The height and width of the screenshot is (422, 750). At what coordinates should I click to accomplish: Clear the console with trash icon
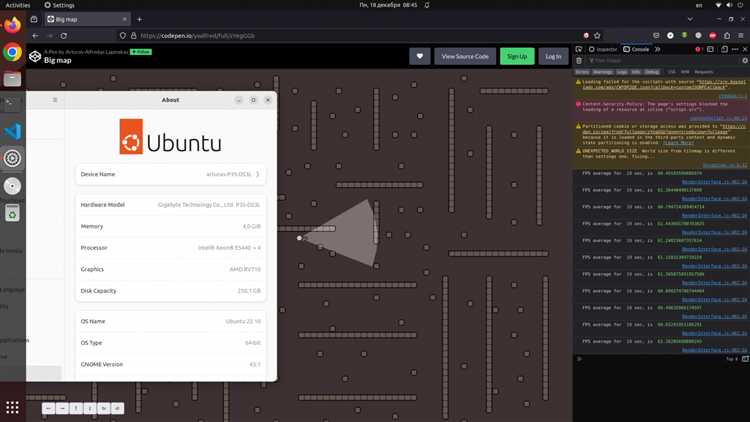click(579, 61)
